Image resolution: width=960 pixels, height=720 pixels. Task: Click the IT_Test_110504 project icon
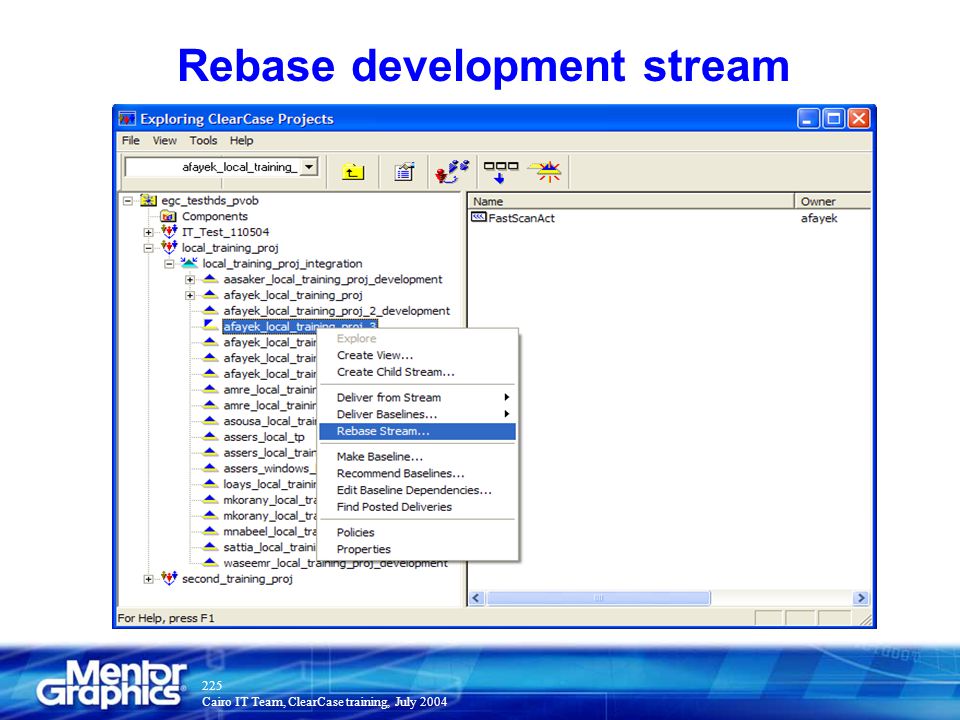[x=170, y=231]
